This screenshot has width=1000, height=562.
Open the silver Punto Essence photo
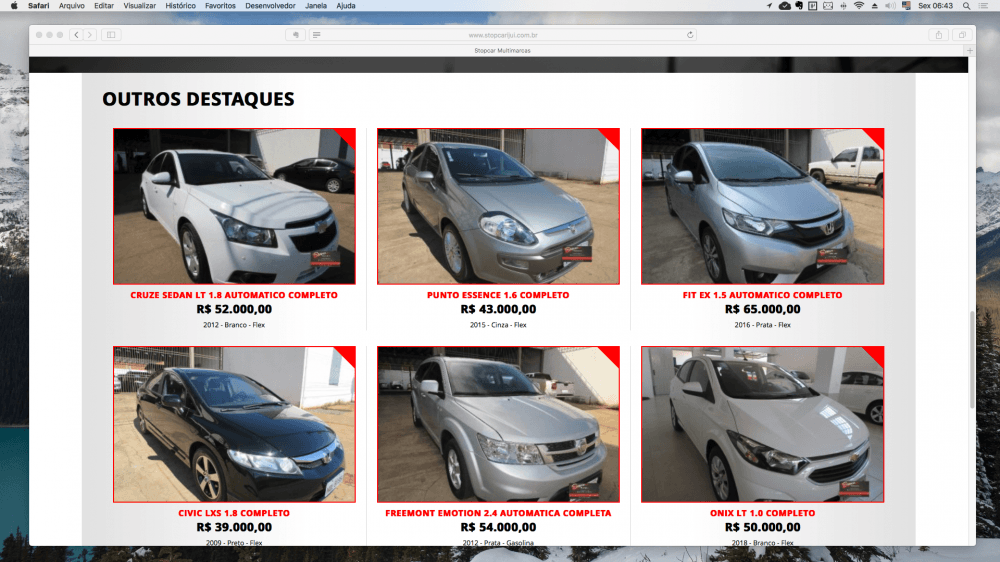[498, 206]
